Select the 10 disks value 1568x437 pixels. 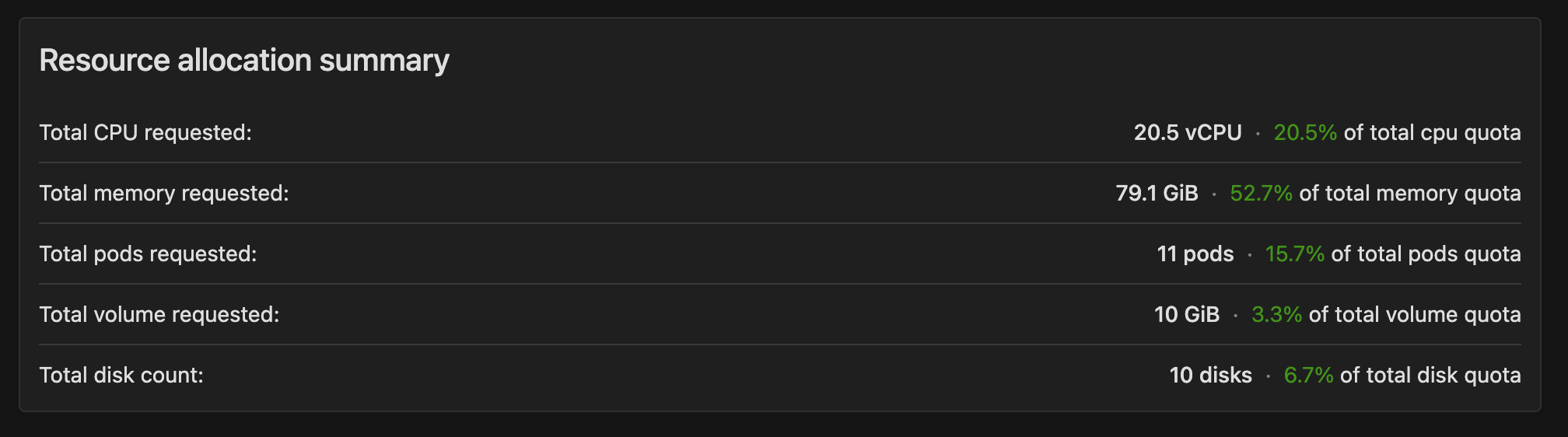point(1210,376)
